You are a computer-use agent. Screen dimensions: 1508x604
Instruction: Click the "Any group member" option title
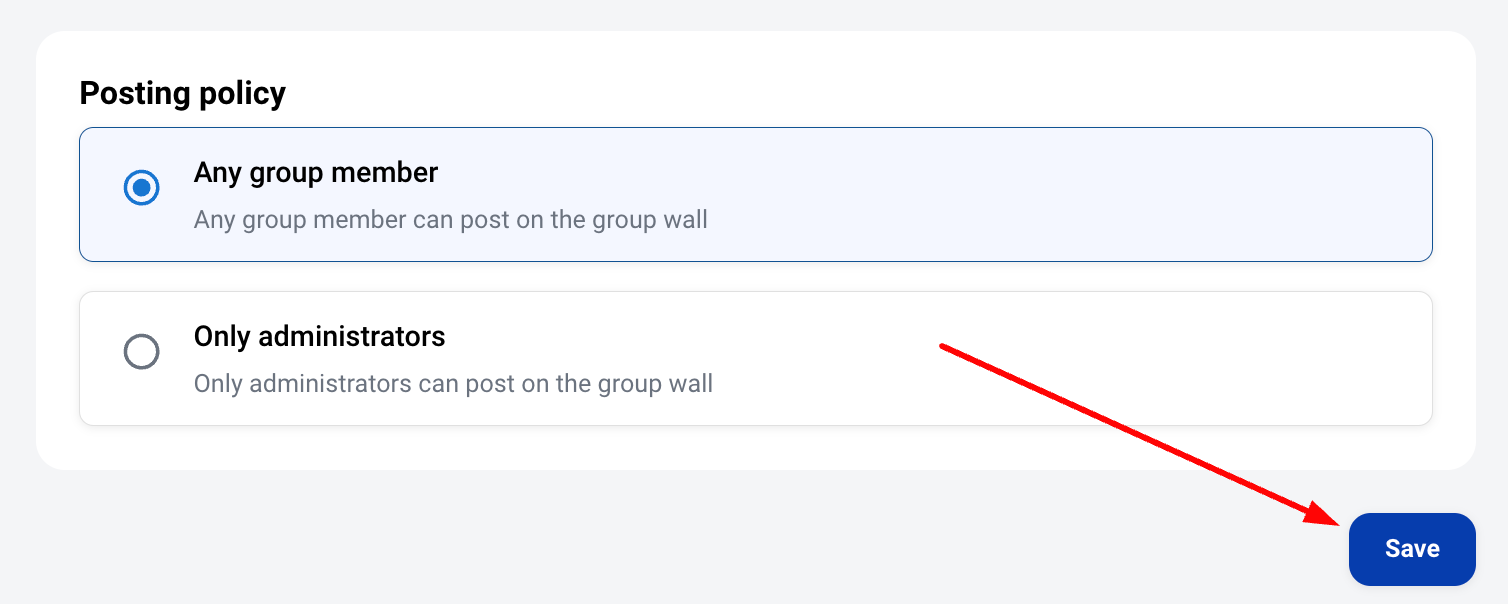click(x=316, y=173)
